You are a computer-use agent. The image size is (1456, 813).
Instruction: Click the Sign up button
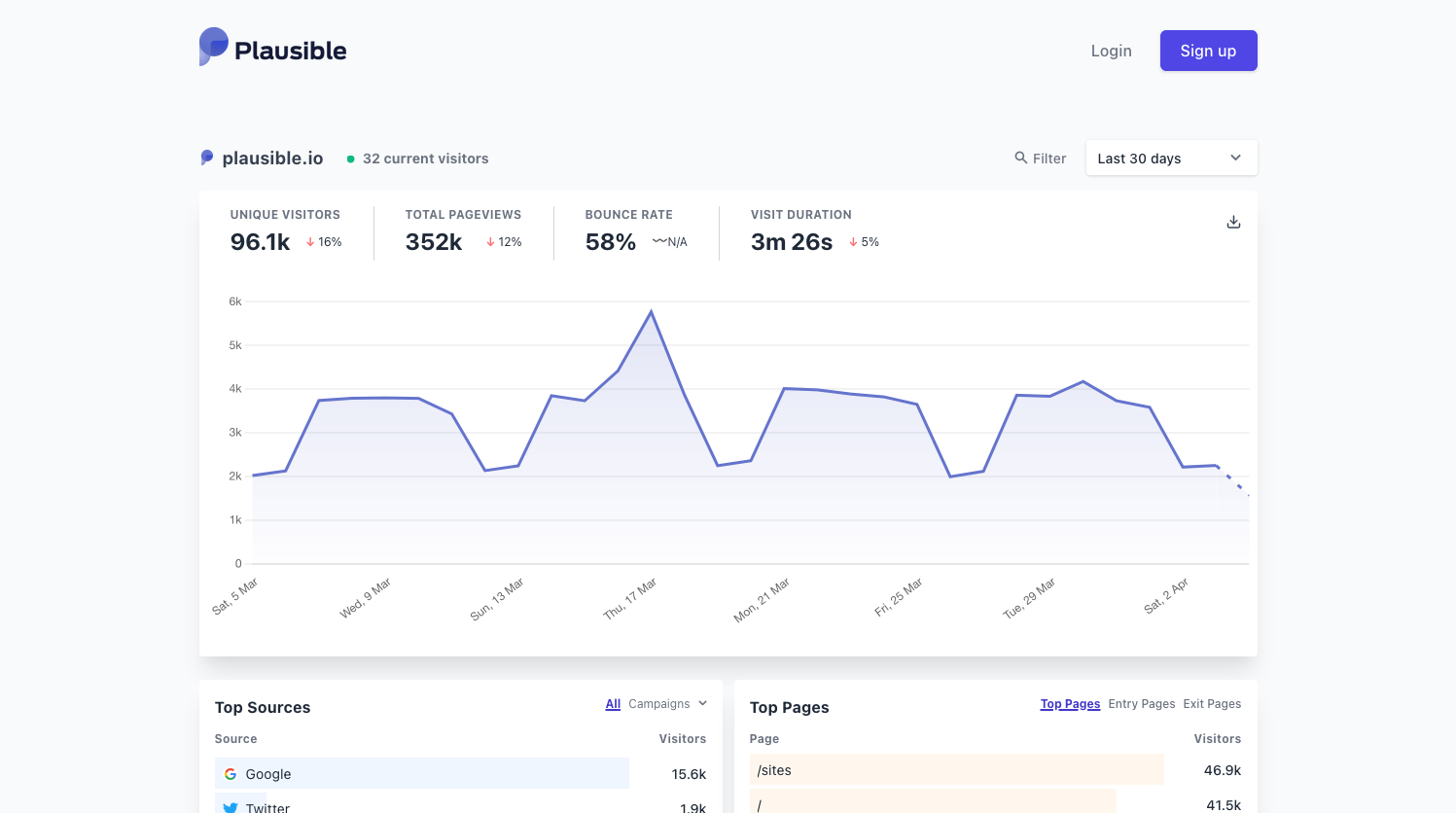coord(1208,51)
